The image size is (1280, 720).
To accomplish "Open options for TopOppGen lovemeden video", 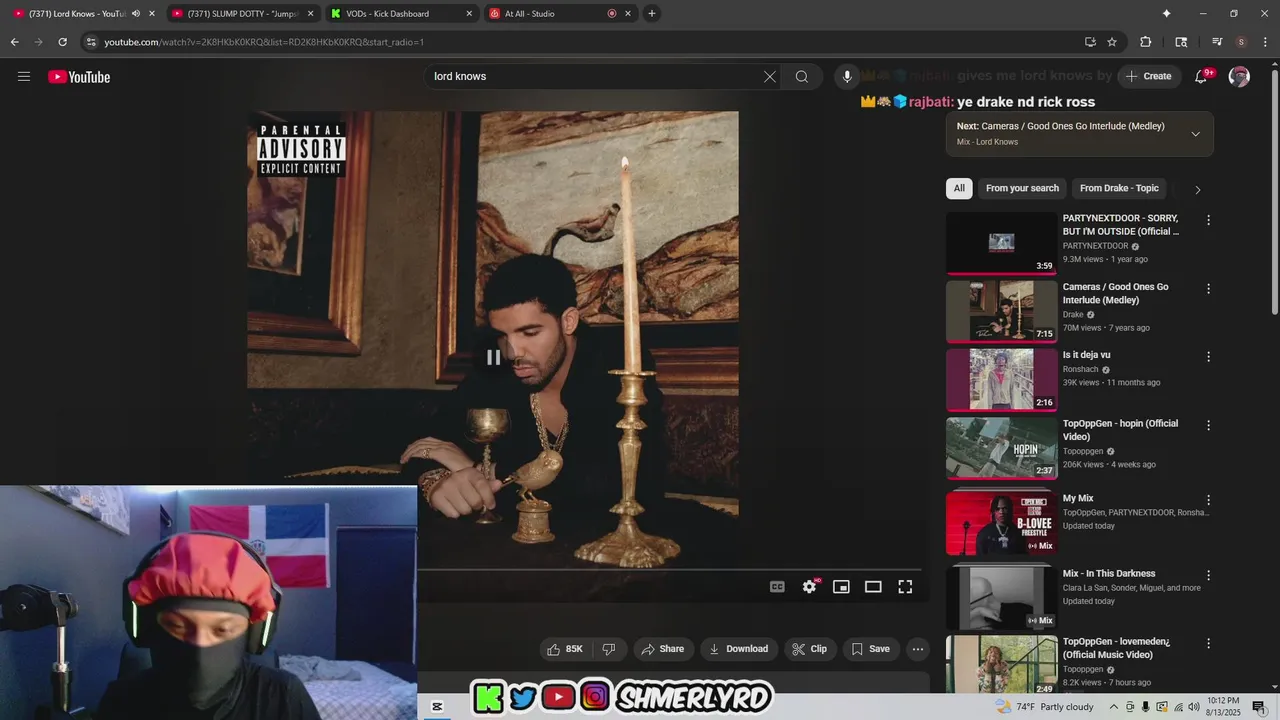I will pyautogui.click(x=1208, y=644).
